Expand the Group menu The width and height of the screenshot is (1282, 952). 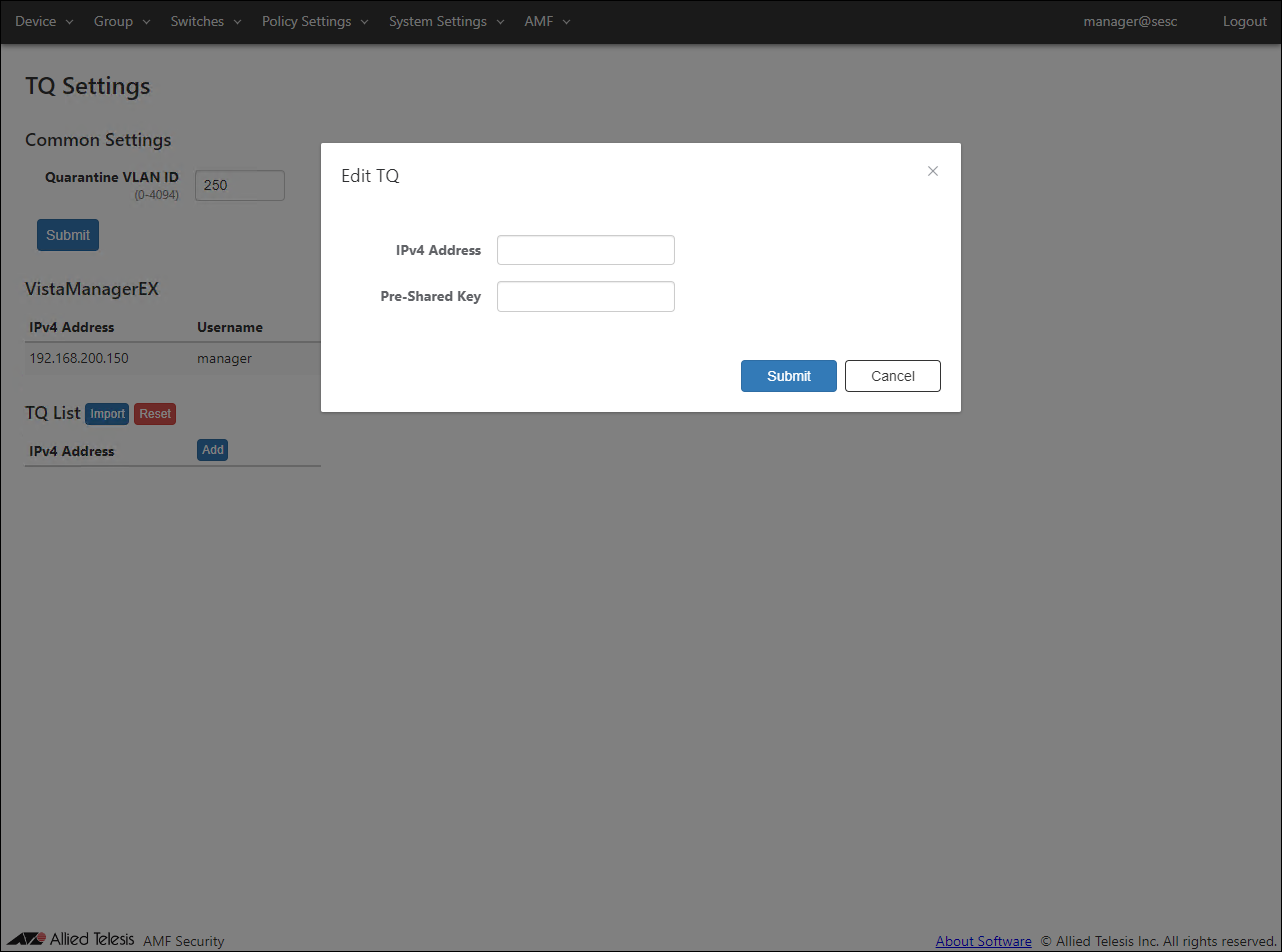(x=122, y=21)
